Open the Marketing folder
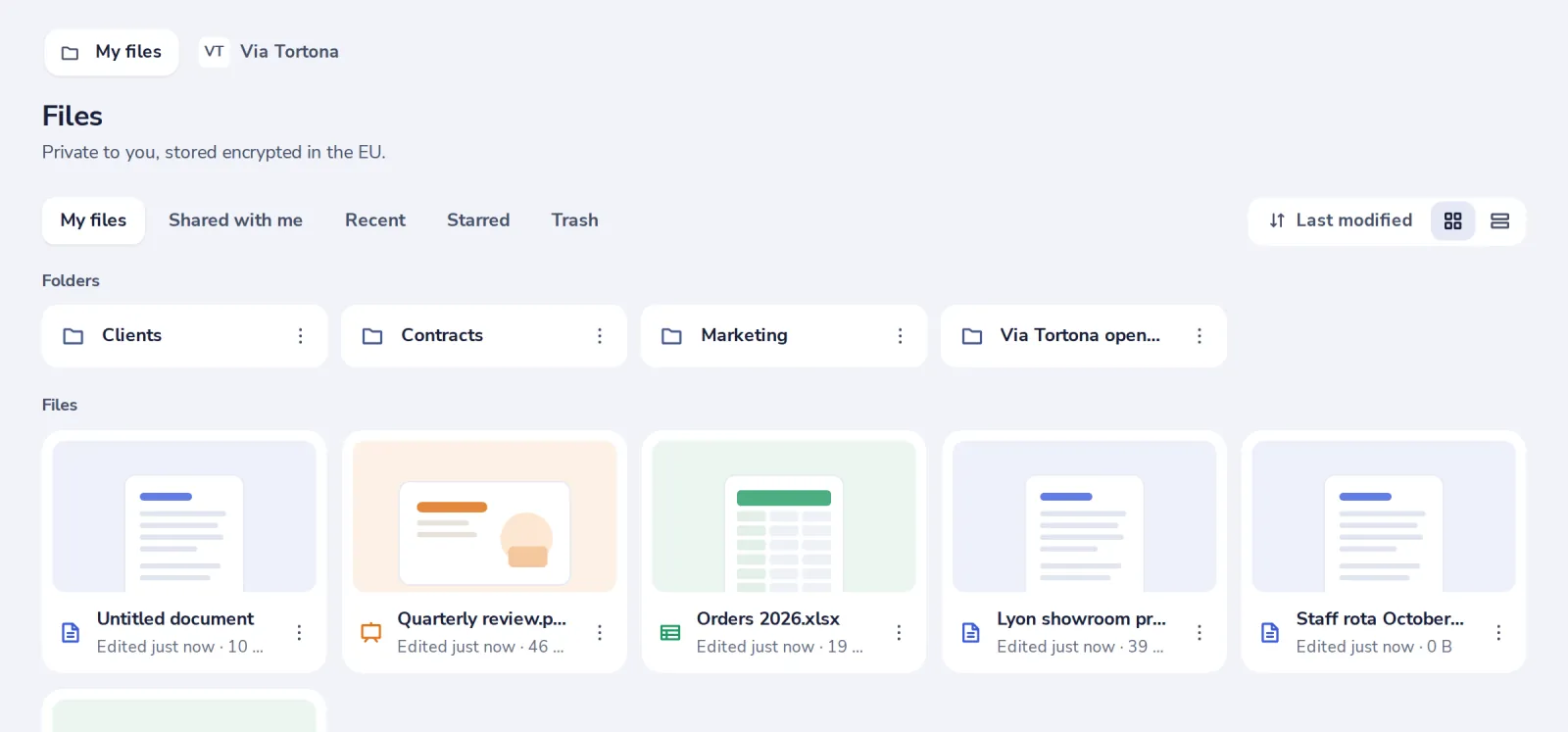The image size is (1568, 732). [x=784, y=336]
